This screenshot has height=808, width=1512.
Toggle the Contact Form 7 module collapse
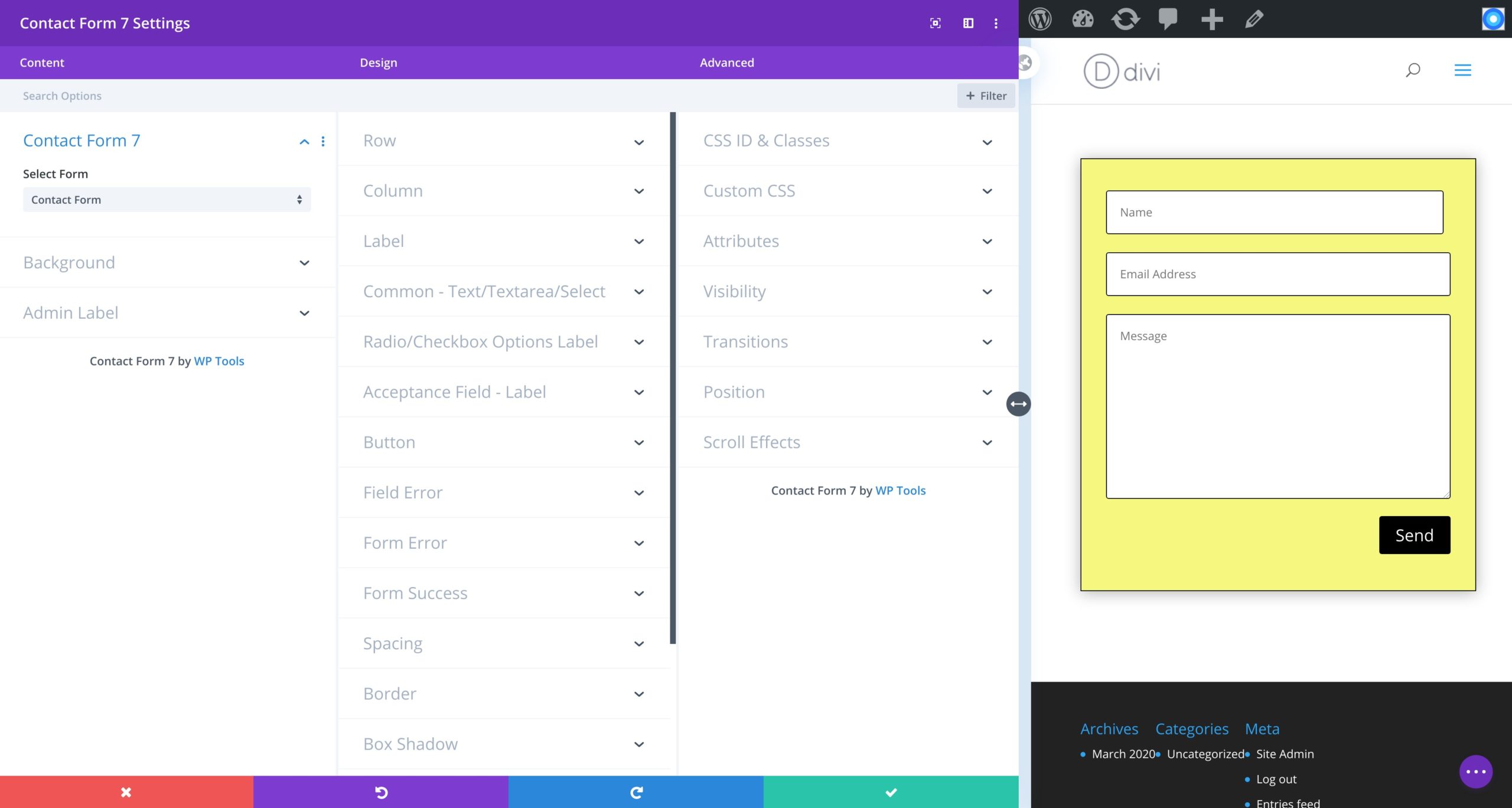[304, 140]
